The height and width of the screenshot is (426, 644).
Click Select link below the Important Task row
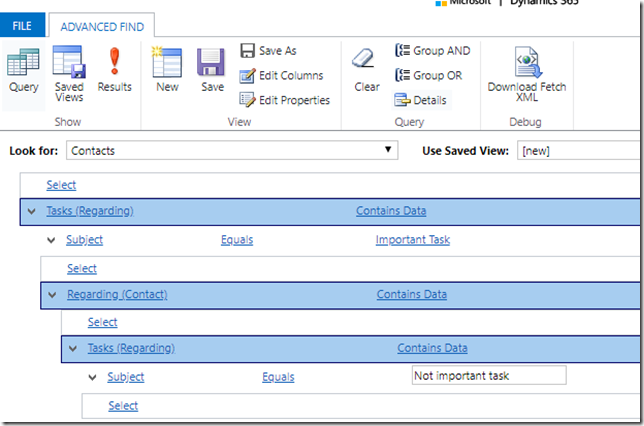coord(82,269)
